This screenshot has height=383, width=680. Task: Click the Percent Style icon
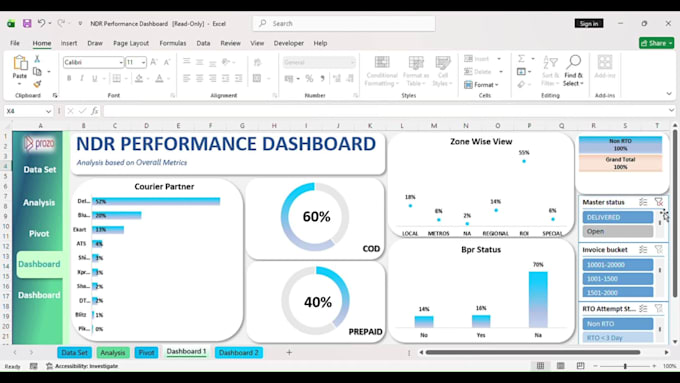[x=309, y=79]
